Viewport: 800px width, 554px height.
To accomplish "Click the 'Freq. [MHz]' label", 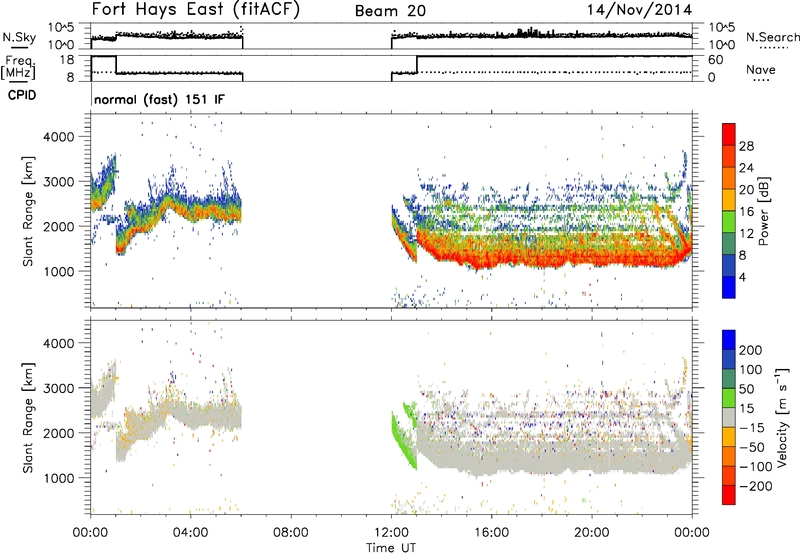I will click(18, 67).
